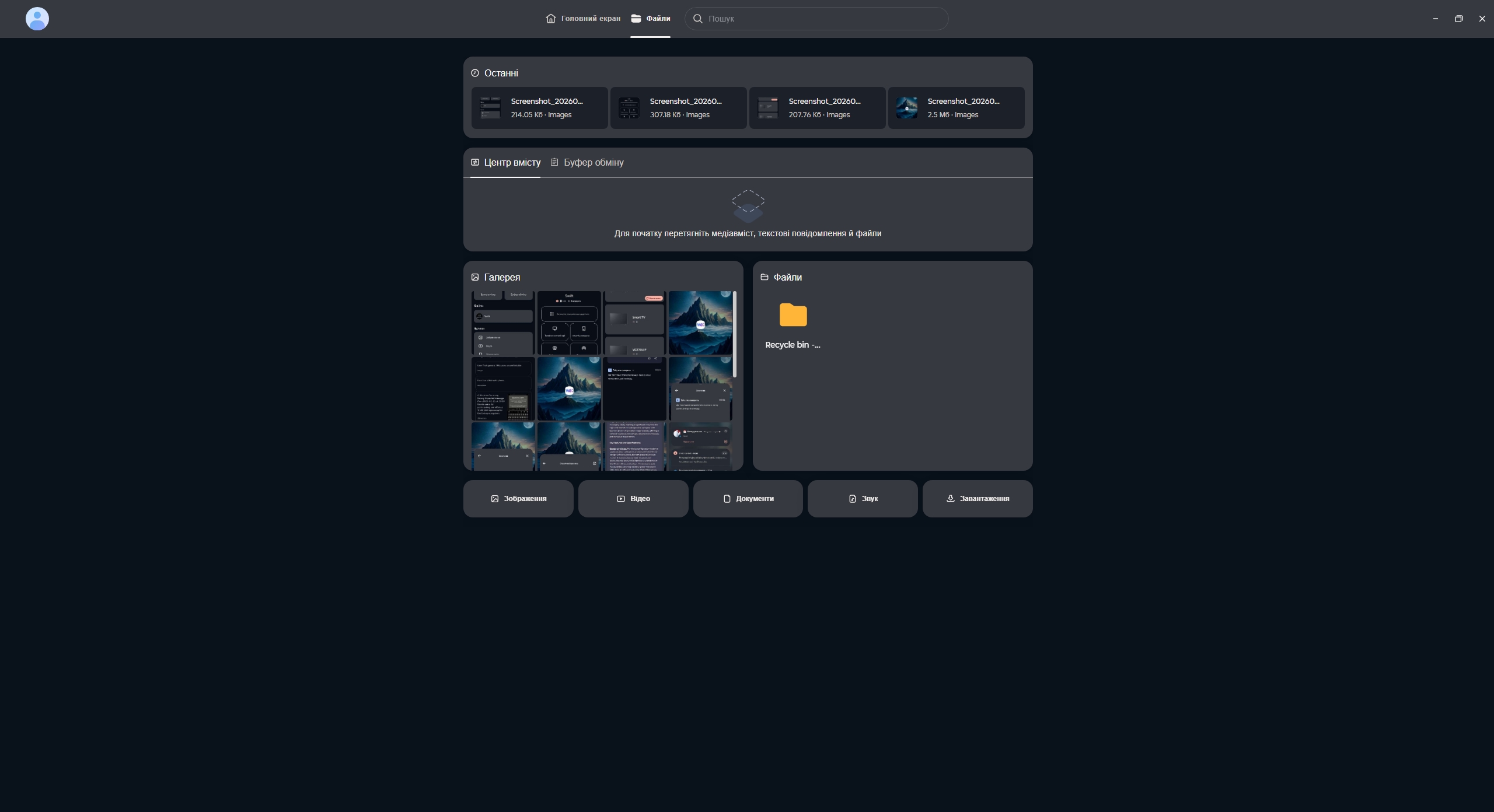Open the Звук audio category button

863,499
